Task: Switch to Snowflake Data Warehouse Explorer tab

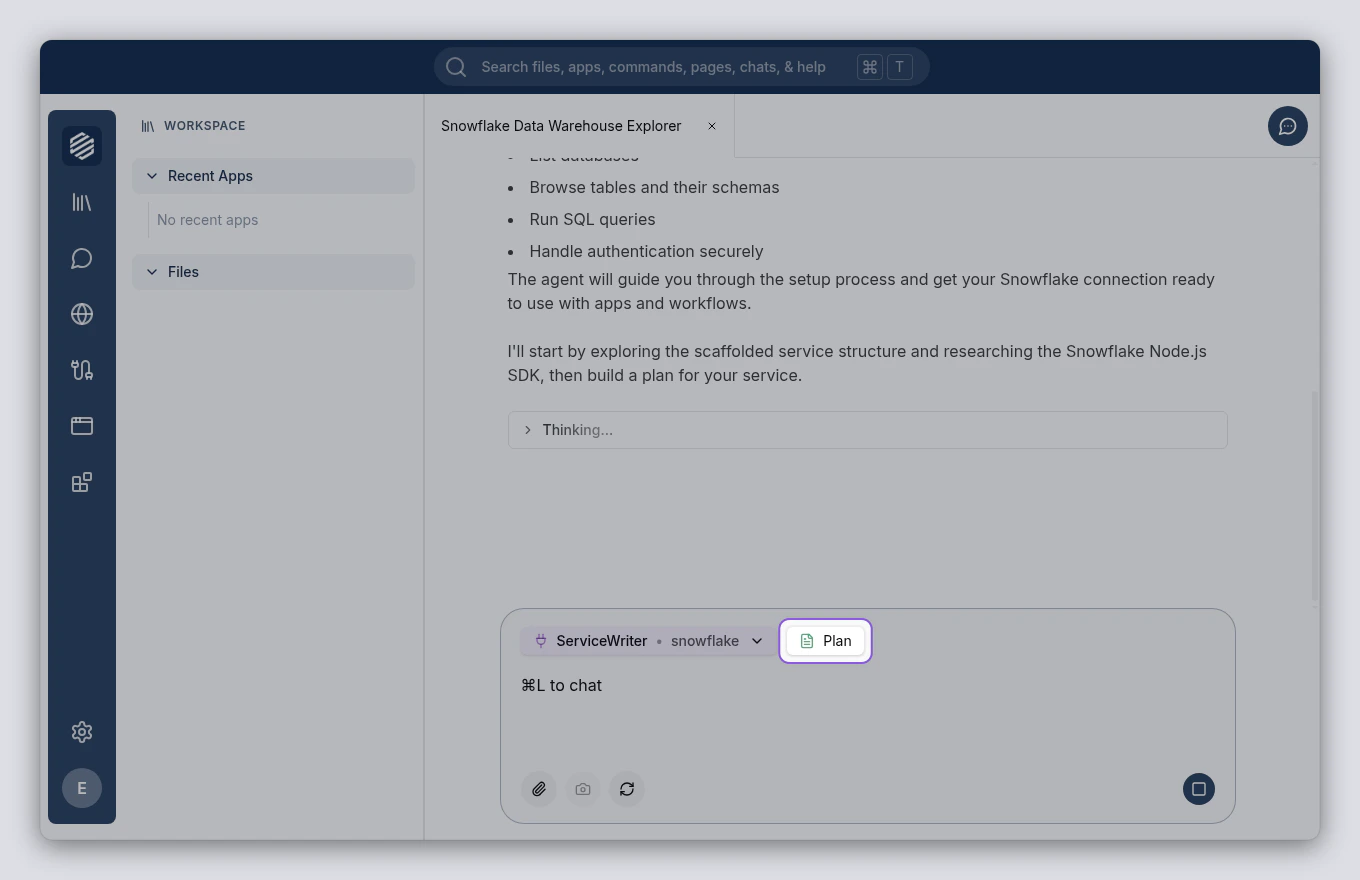Action: [x=561, y=126]
